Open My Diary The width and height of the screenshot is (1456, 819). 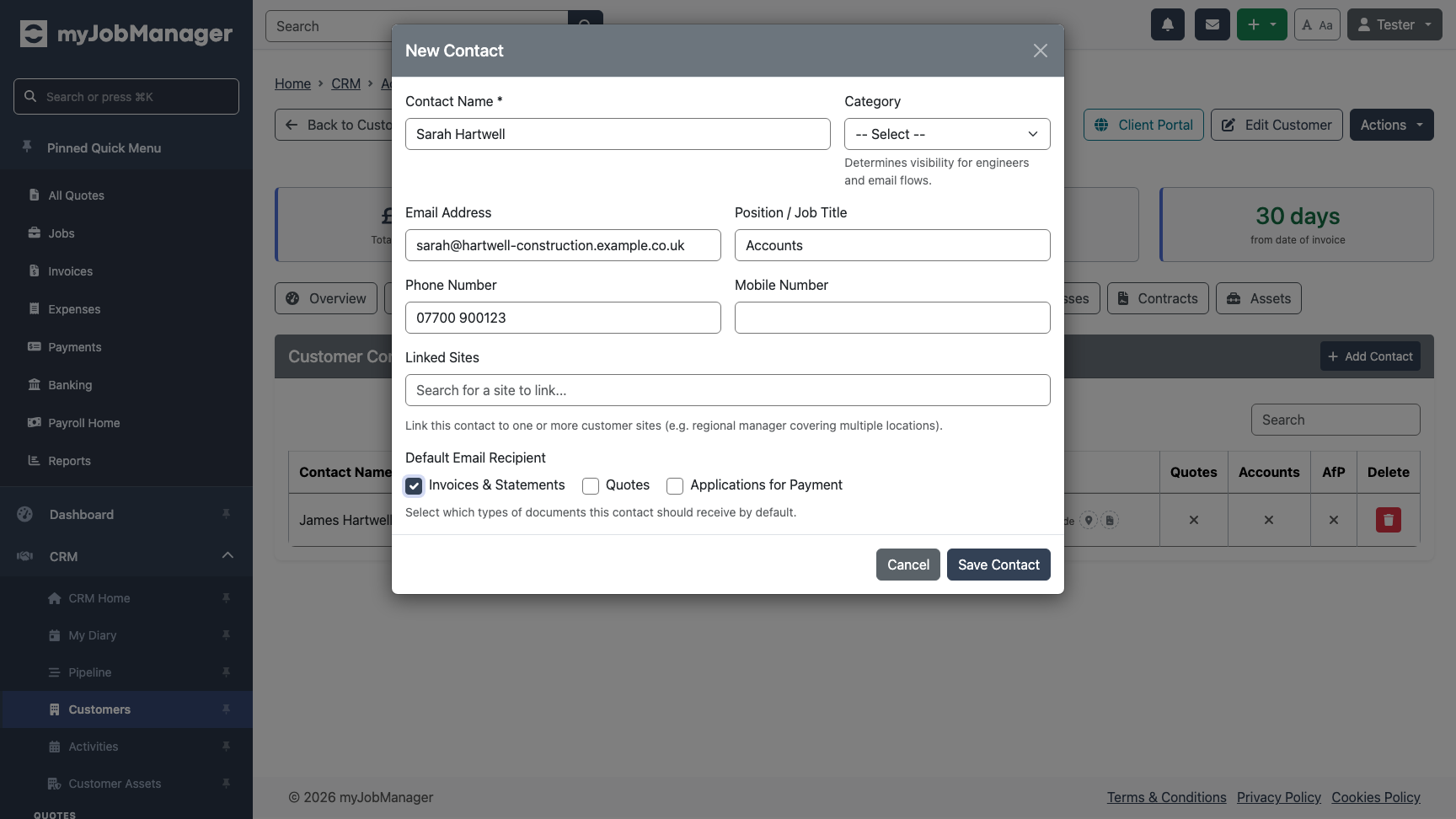(x=92, y=635)
